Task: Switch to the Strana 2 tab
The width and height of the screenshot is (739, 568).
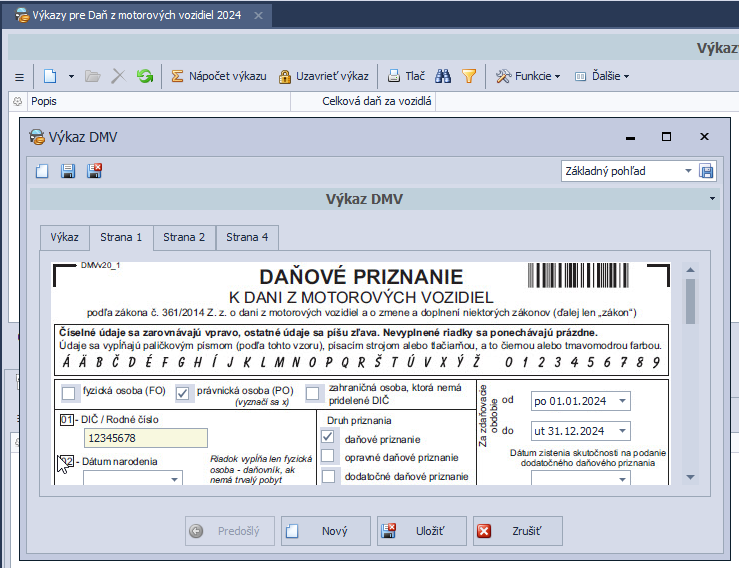Action: pos(184,237)
